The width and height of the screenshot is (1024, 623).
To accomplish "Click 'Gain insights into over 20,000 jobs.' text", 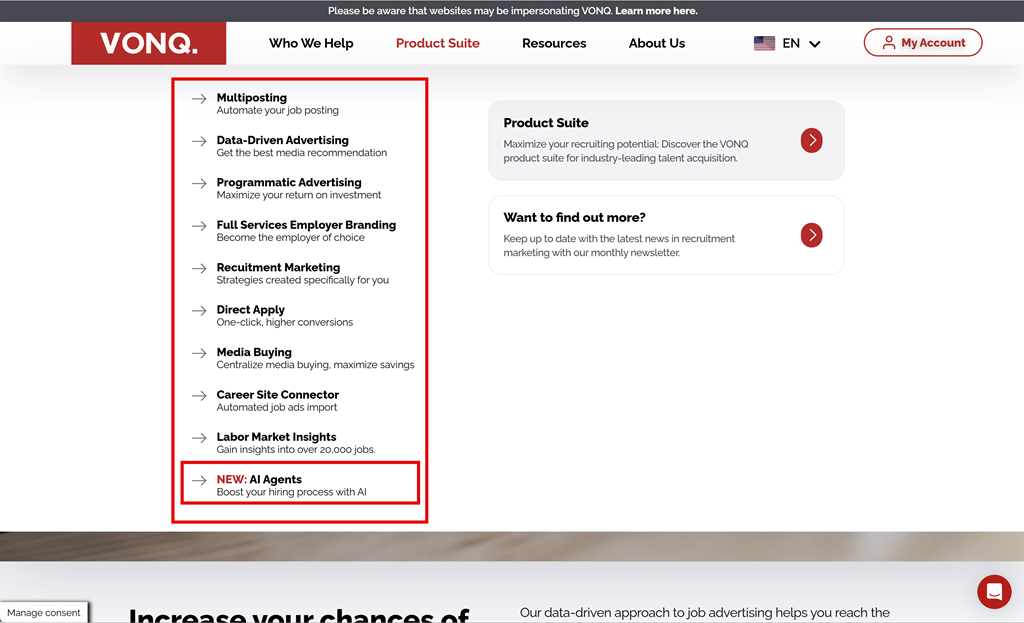I will (x=296, y=450).
